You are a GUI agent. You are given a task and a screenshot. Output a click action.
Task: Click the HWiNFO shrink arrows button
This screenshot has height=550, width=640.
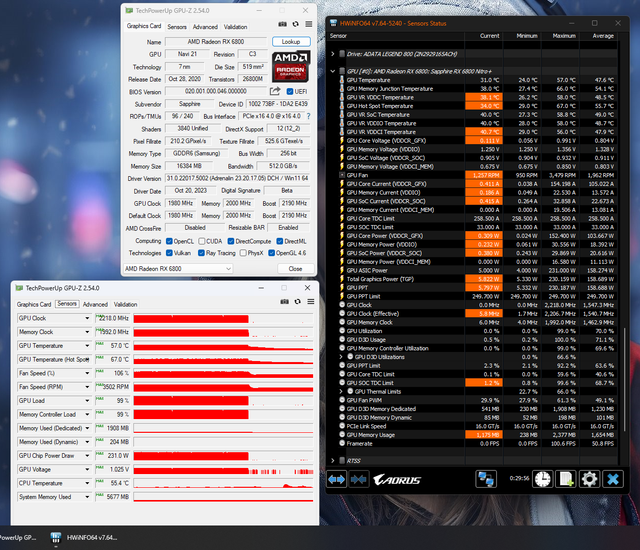click(358, 479)
